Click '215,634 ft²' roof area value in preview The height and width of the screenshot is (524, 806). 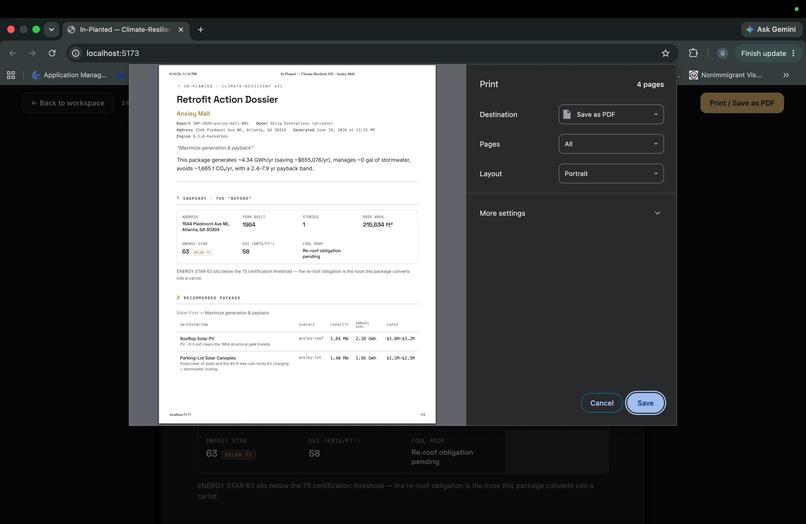coord(378,225)
